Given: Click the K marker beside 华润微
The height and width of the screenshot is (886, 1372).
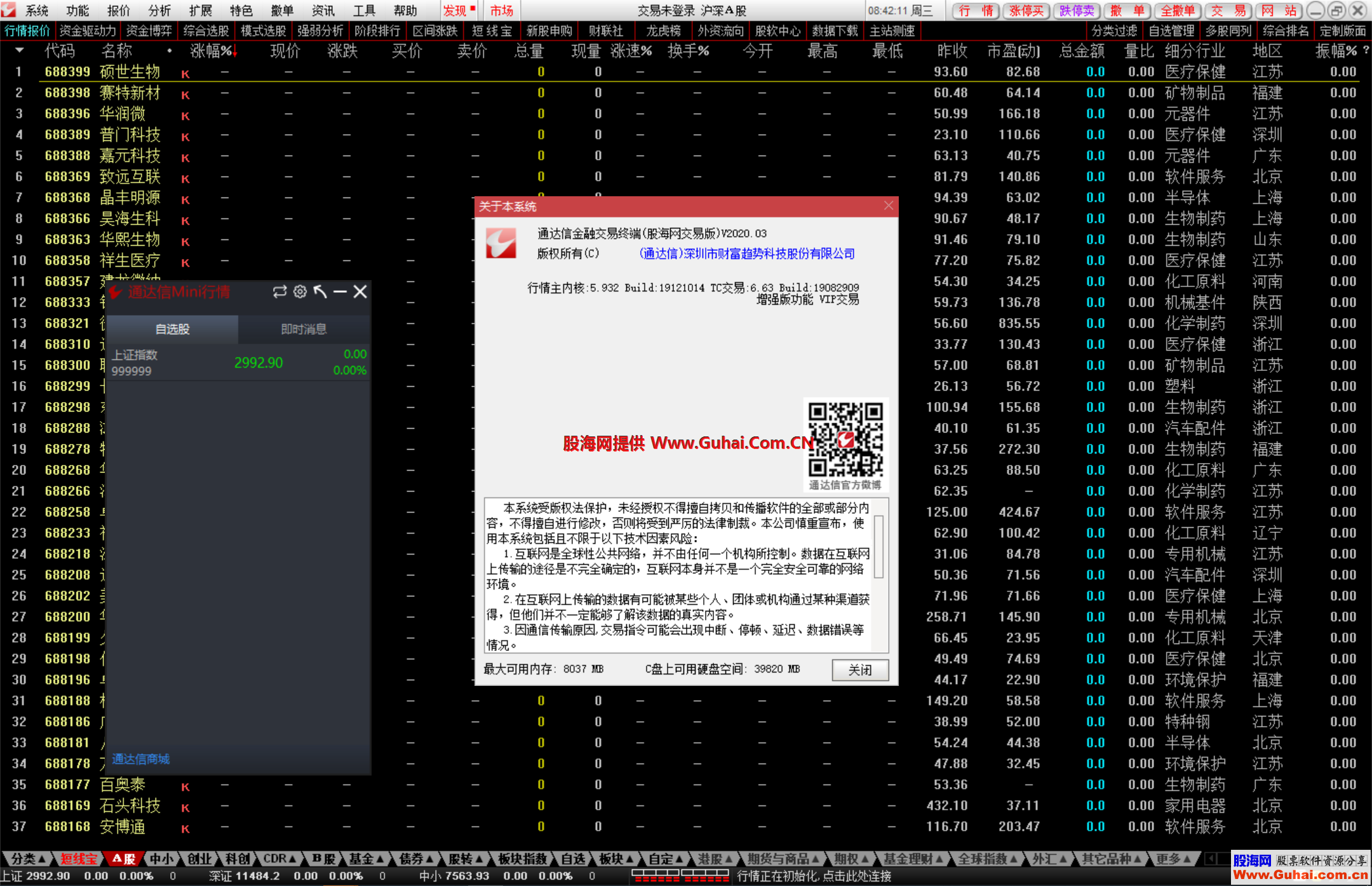Looking at the screenshot, I should click(185, 116).
